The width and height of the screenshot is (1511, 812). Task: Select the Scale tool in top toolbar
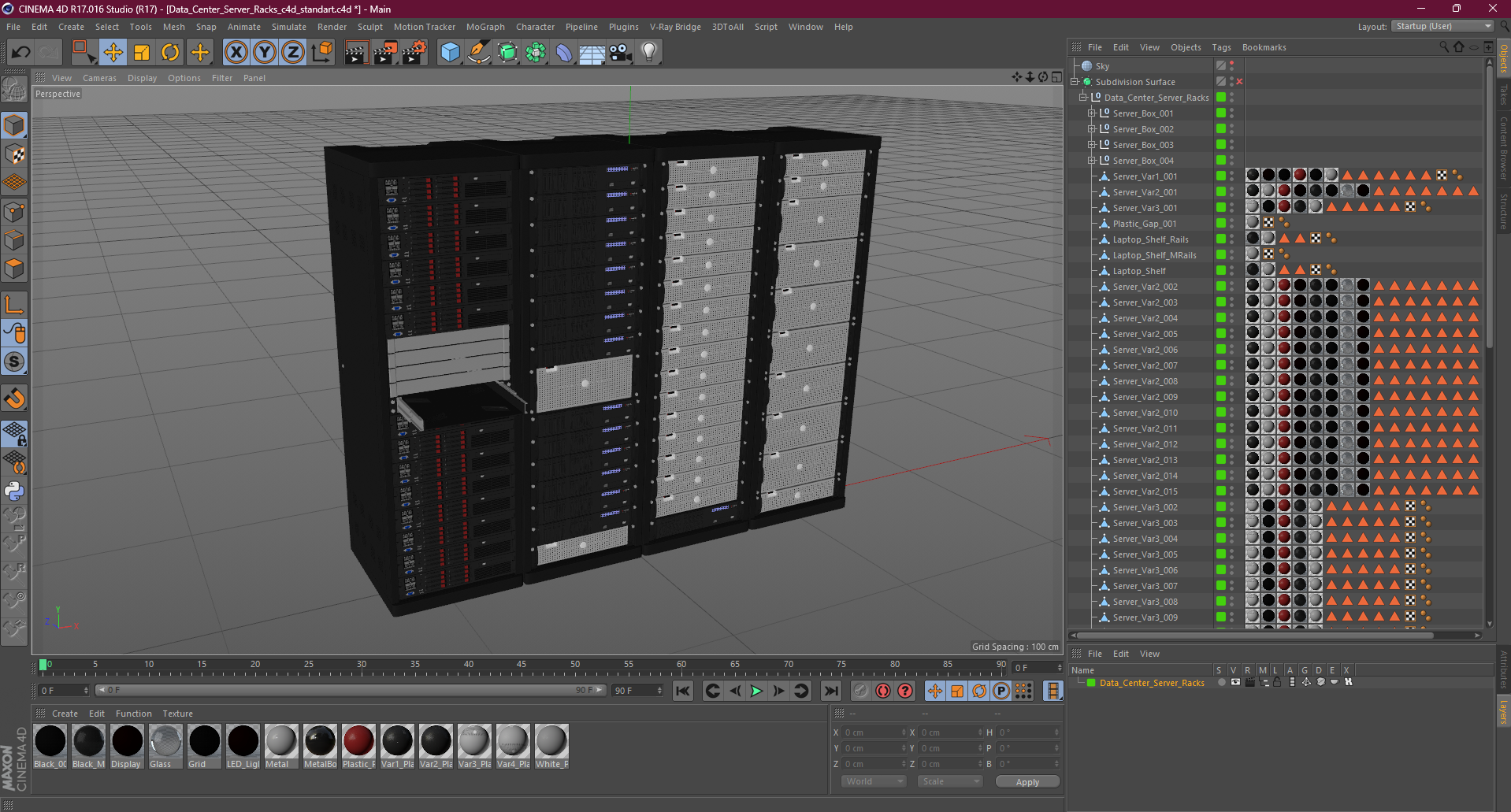click(x=142, y=53)
